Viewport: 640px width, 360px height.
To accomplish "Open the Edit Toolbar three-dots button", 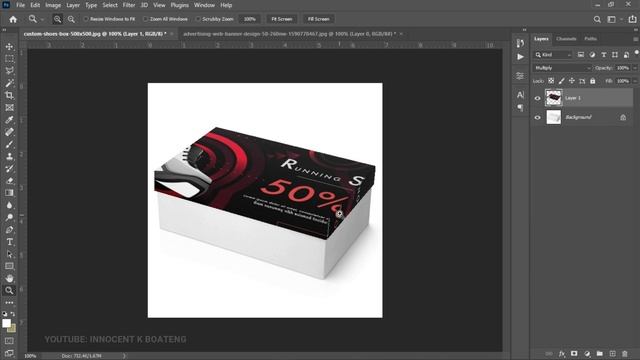I will [9, 302].
